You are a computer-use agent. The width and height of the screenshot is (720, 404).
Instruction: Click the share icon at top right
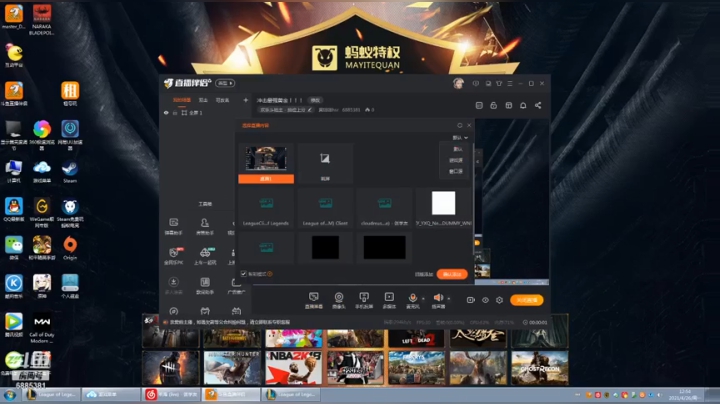click(x=538, y=106)
